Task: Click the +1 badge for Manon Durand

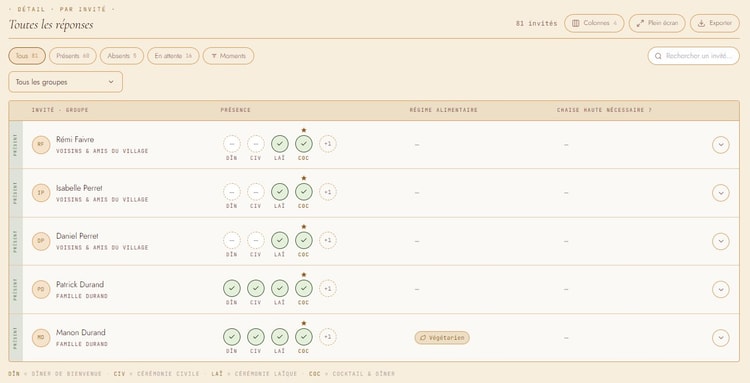Action: click(x=328, y=337)
